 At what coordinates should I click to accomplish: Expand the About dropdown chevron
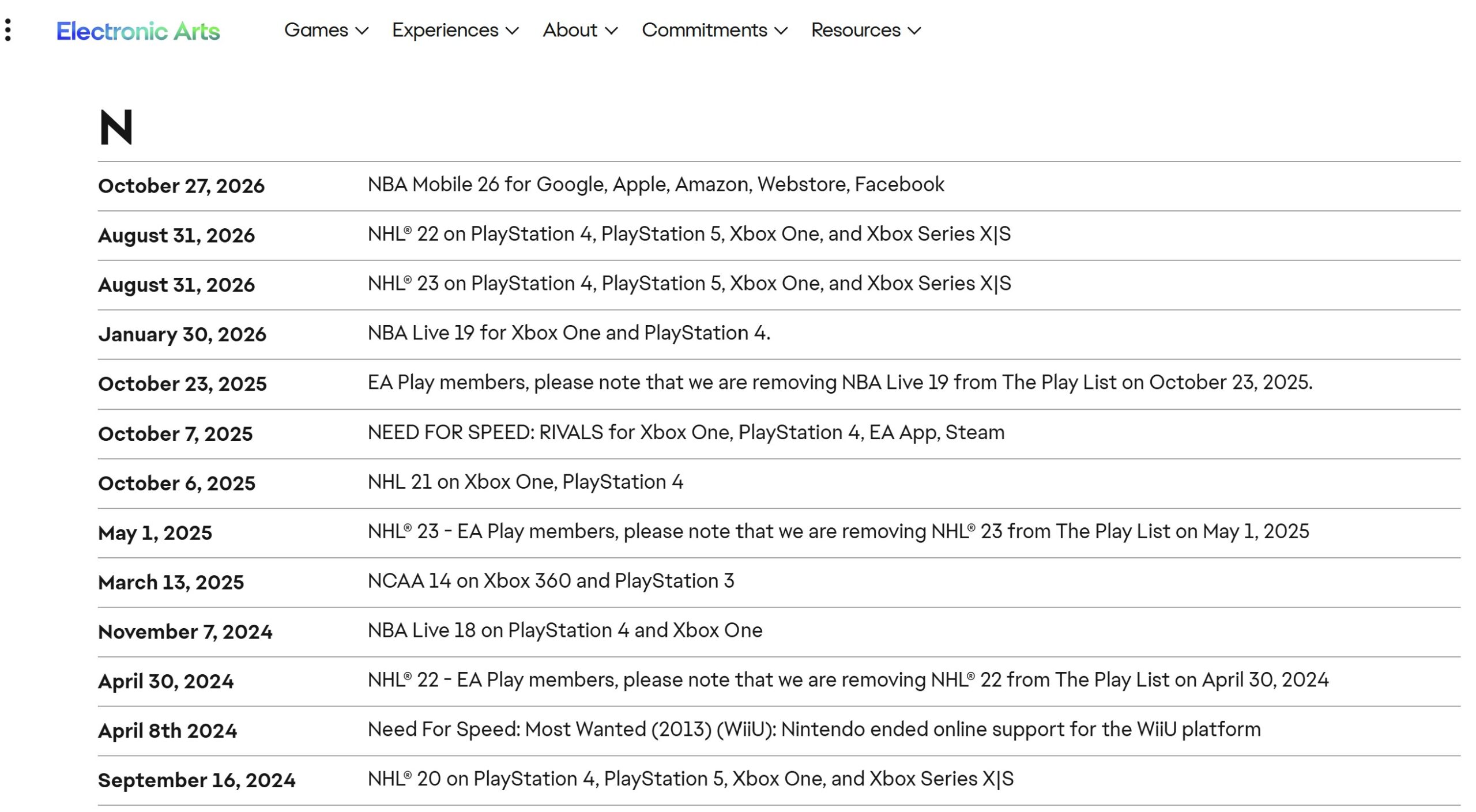611,31
